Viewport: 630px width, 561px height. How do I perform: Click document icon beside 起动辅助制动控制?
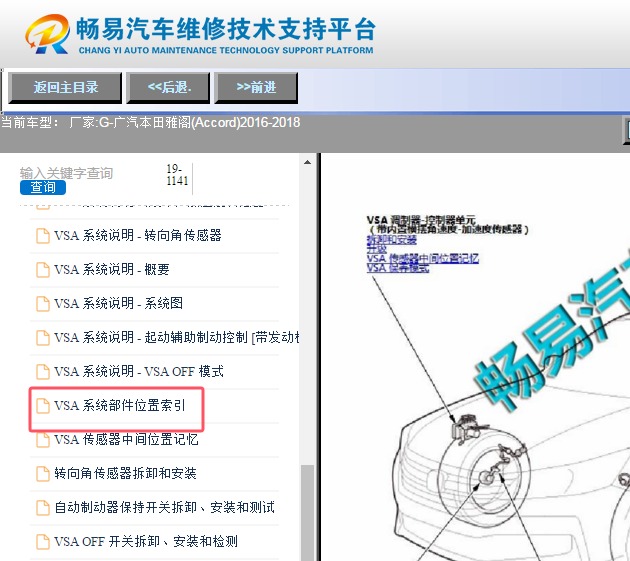point(43,338)
